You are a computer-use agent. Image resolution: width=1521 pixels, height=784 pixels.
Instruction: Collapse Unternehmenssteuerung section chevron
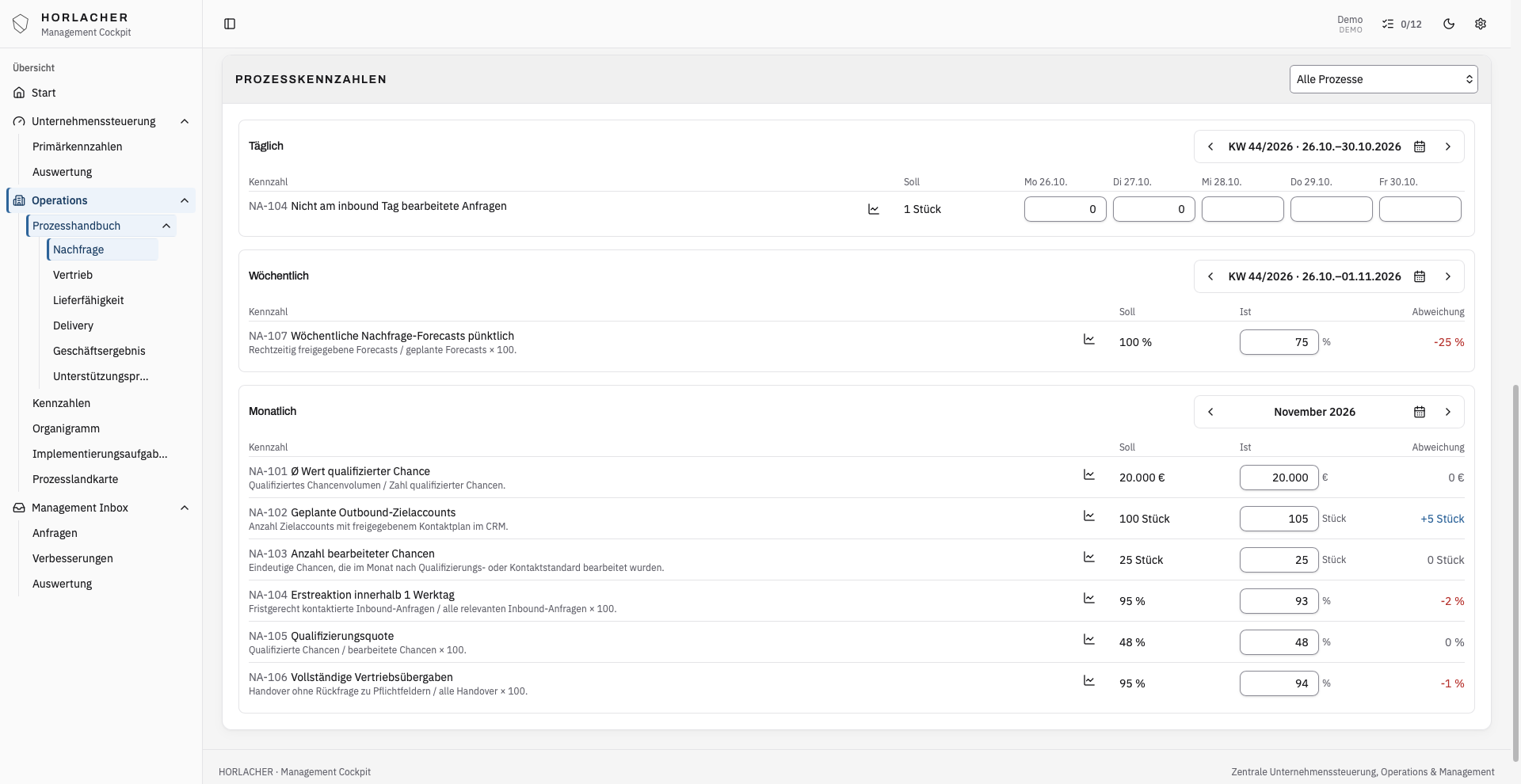point(185,121)
